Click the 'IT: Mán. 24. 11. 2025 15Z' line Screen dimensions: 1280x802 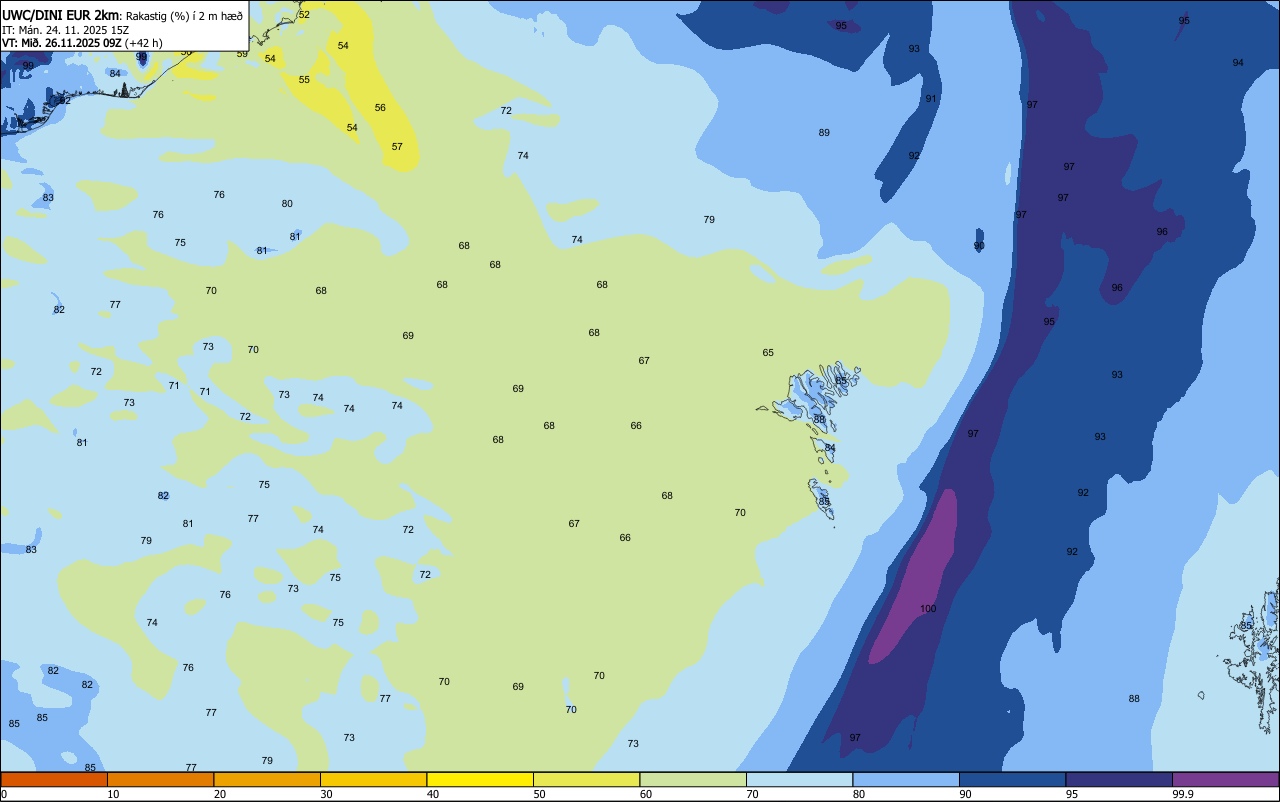(x=65, y=29)
